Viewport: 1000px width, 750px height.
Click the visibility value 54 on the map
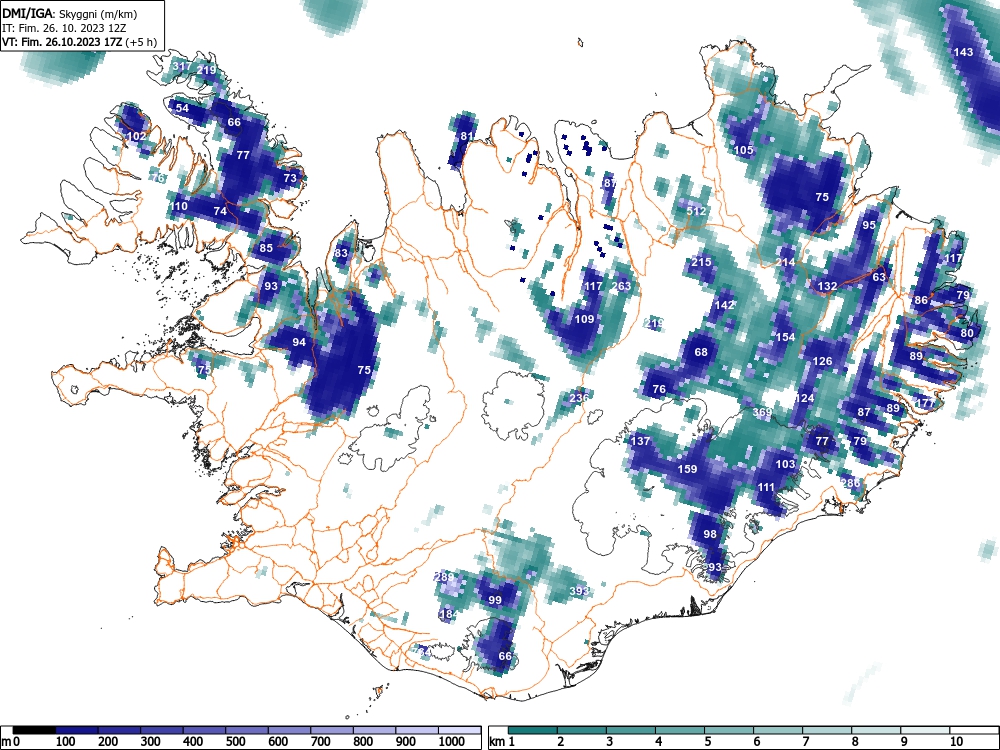pos(182,108)
